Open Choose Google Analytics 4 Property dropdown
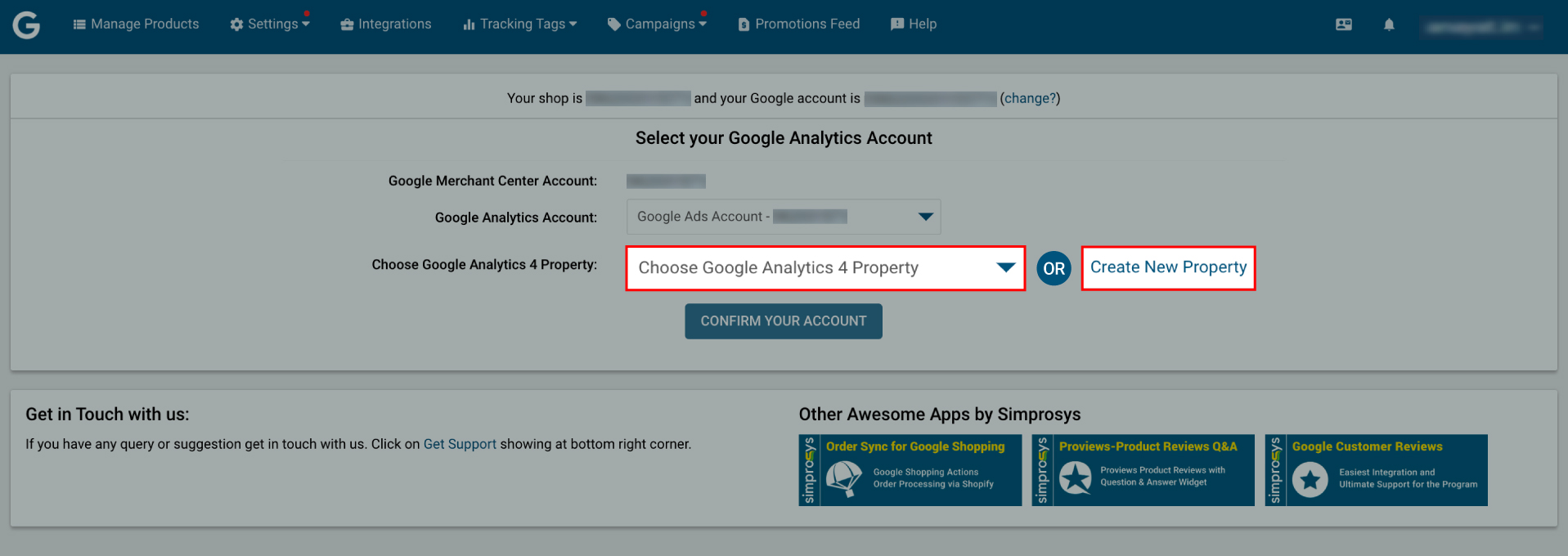 click(x=825, y=268)
